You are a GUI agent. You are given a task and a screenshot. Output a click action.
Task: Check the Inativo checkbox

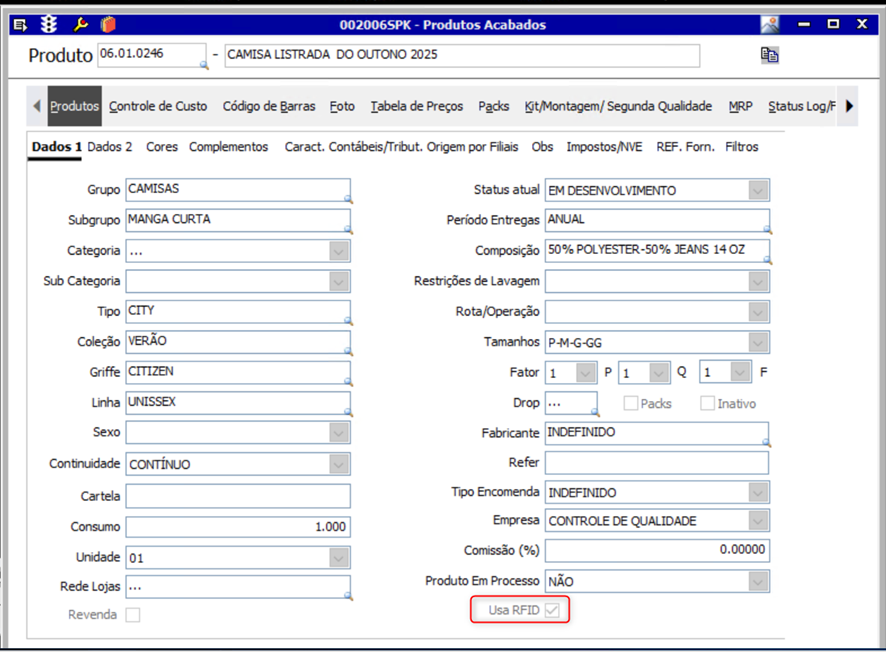pos(707,404)
